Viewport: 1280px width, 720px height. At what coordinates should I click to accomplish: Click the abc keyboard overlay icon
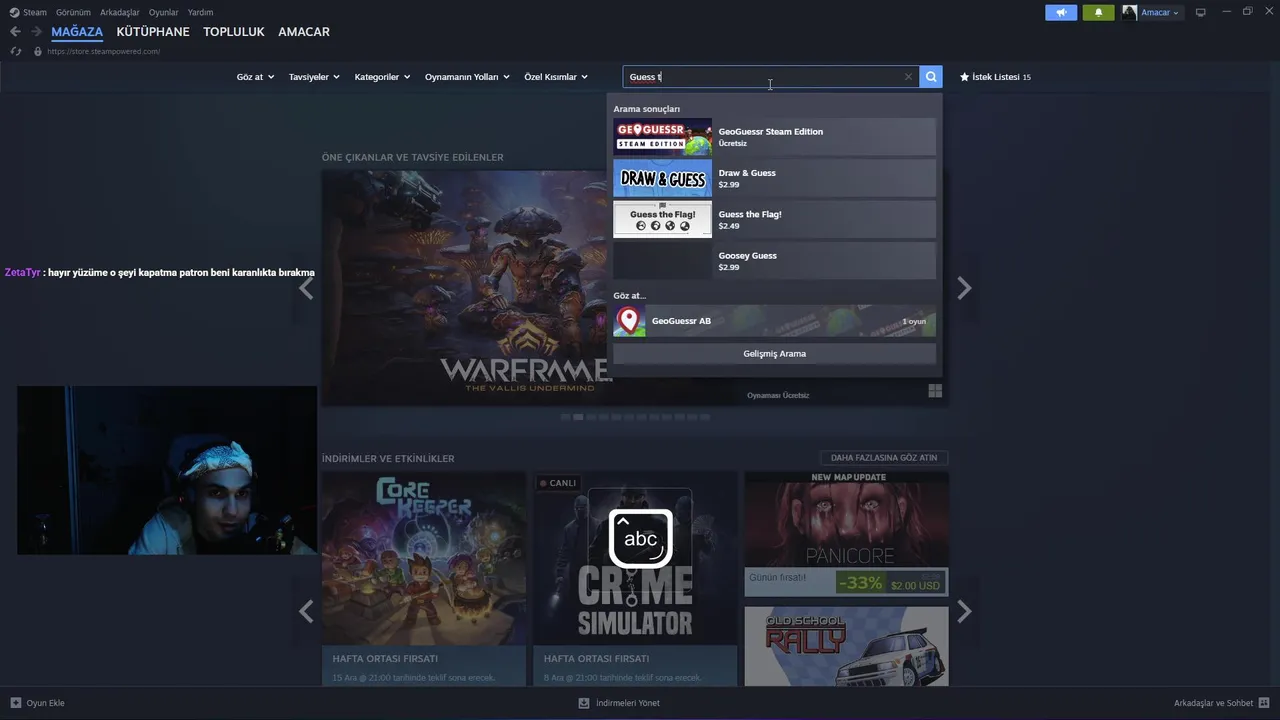pyautogui.click(x=640, y=538)
